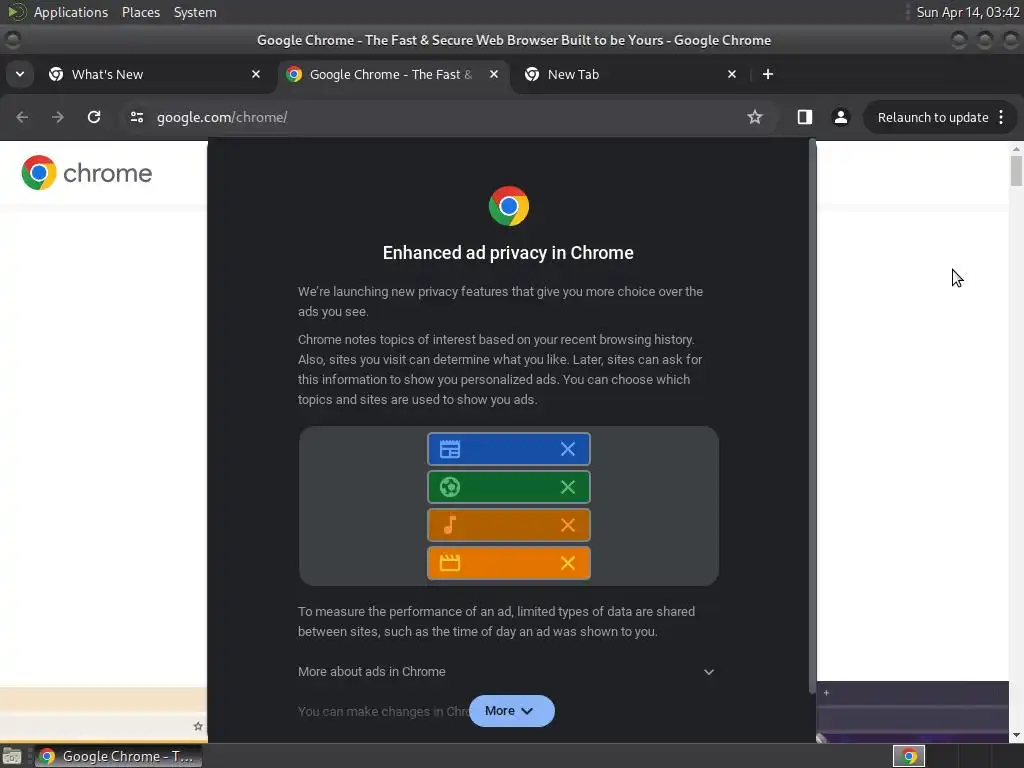Click the address bar URL google.com/chrome/

[x=222, y=118]
